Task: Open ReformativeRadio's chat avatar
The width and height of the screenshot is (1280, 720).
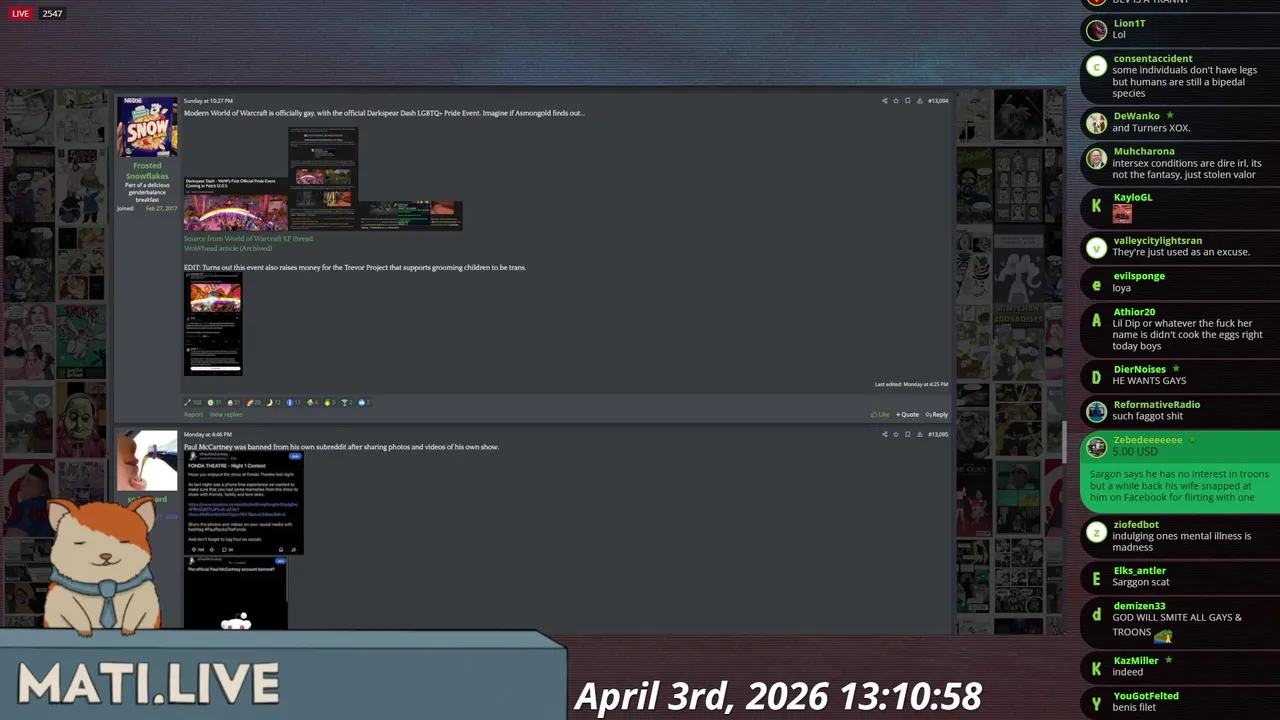Action: click(1097, 412)
